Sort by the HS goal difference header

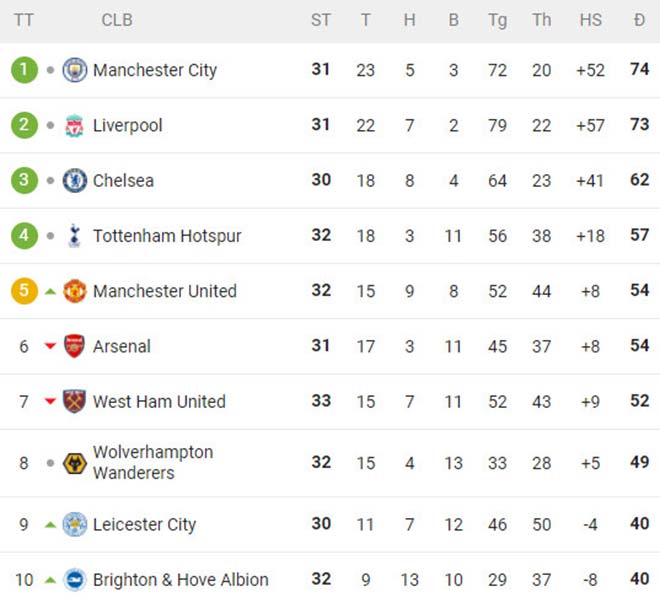click(591, 20)
